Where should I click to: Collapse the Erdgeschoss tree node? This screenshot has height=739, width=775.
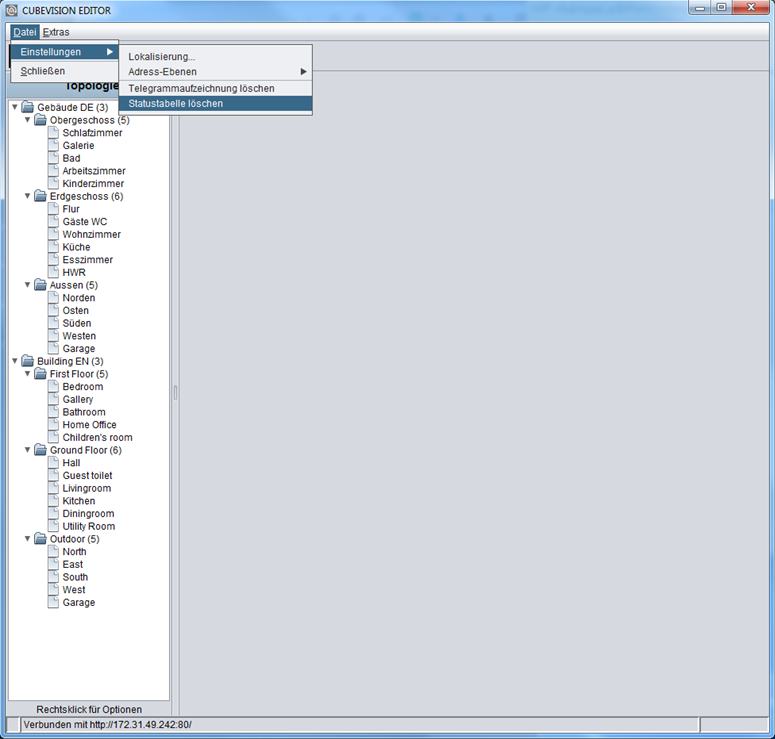(28, 196)
